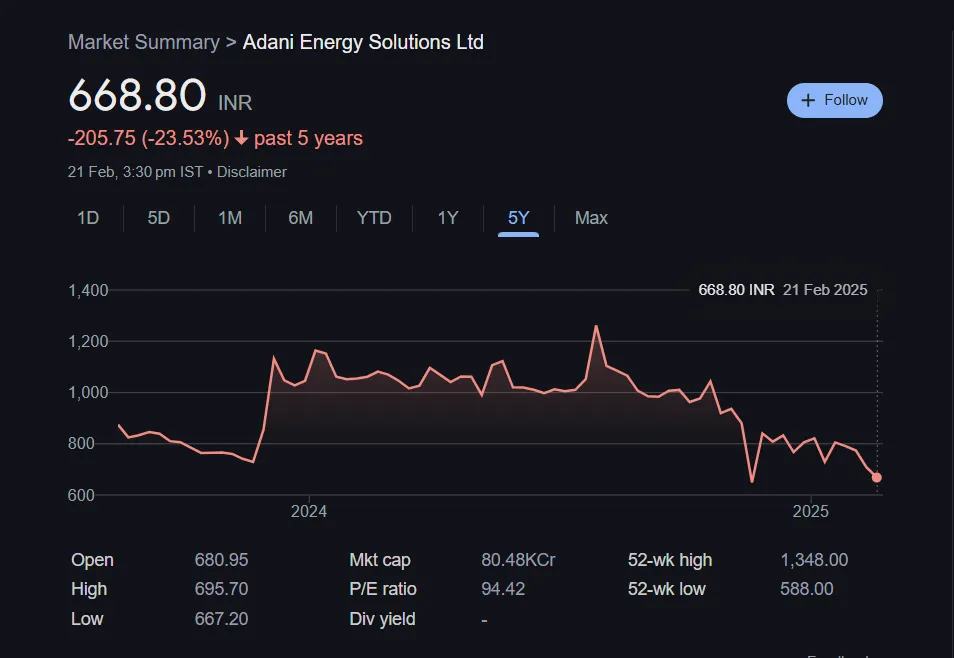Screen dimensions: 954x658
Task: Click the 'past 5 years' text
Action: [x=308, y=138]
